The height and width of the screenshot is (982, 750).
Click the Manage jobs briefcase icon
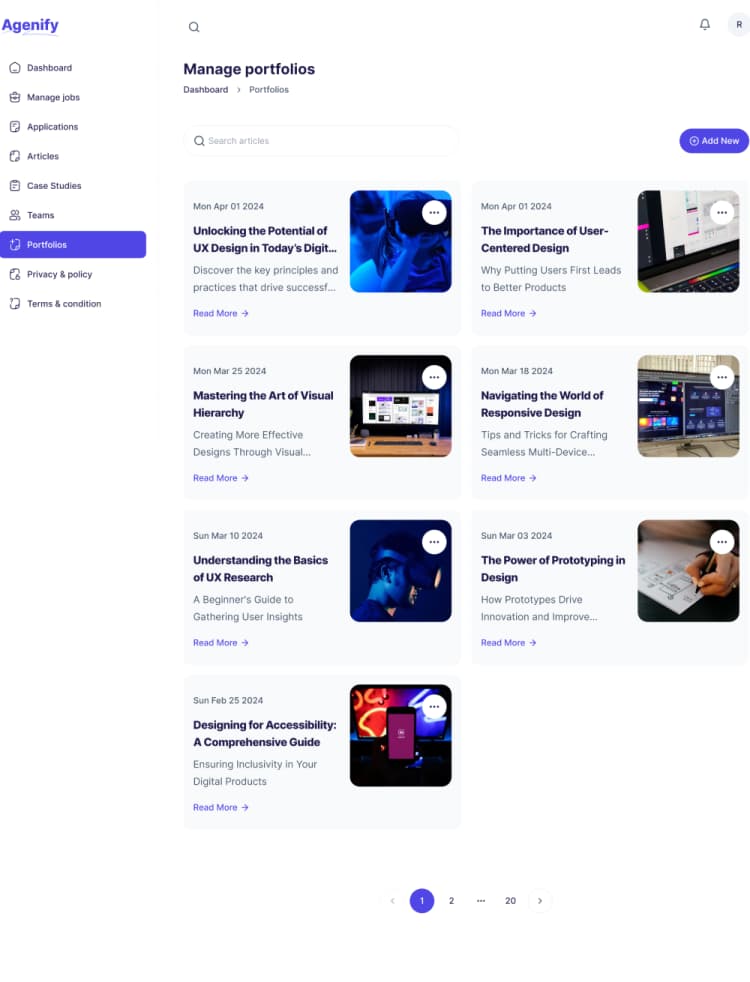pyautogui.click(x=15, y=97)
